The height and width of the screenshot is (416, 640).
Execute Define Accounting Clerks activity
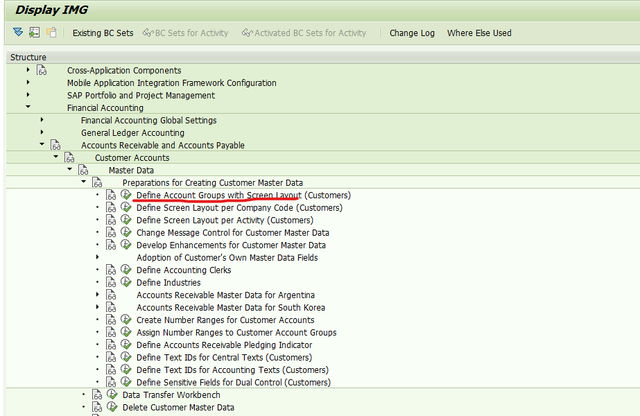[x=126, y=269]
